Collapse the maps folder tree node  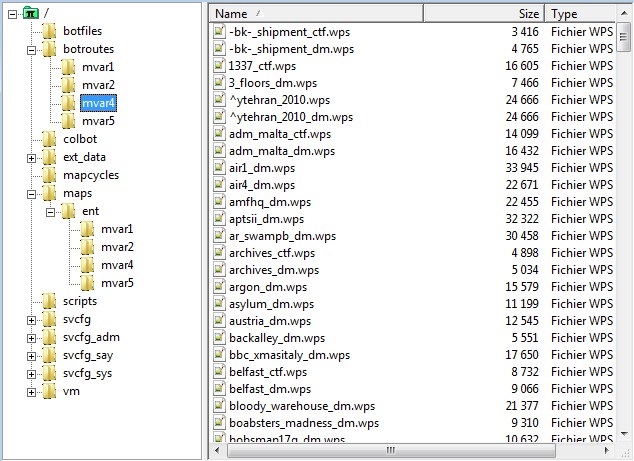coord(32,193)
